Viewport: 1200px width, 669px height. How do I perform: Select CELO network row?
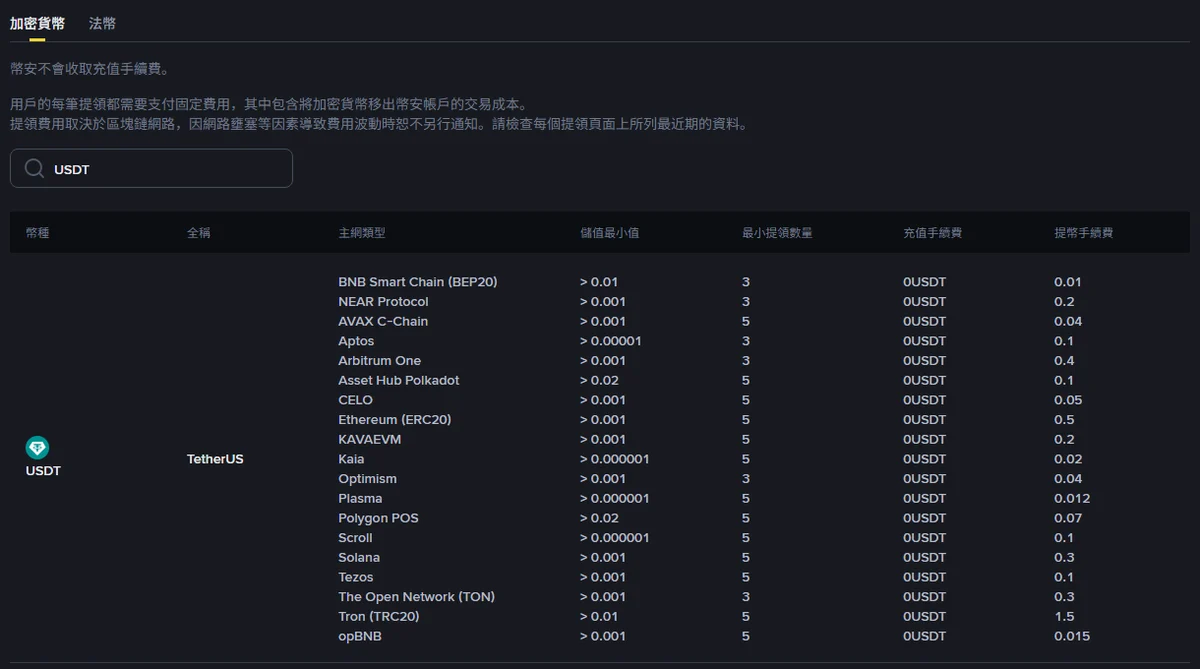(x=355, y=400)
